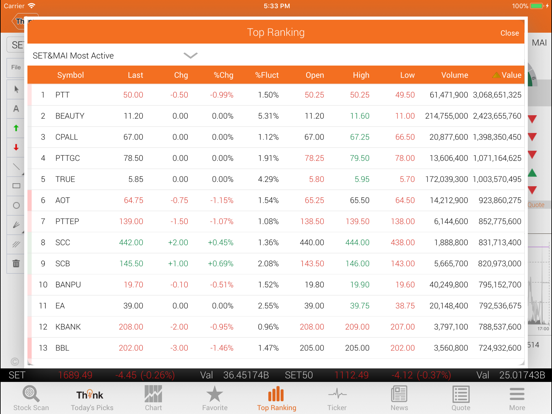Select the parallel channel lines tool
The image size is (552, 414).
coord(16,244)
